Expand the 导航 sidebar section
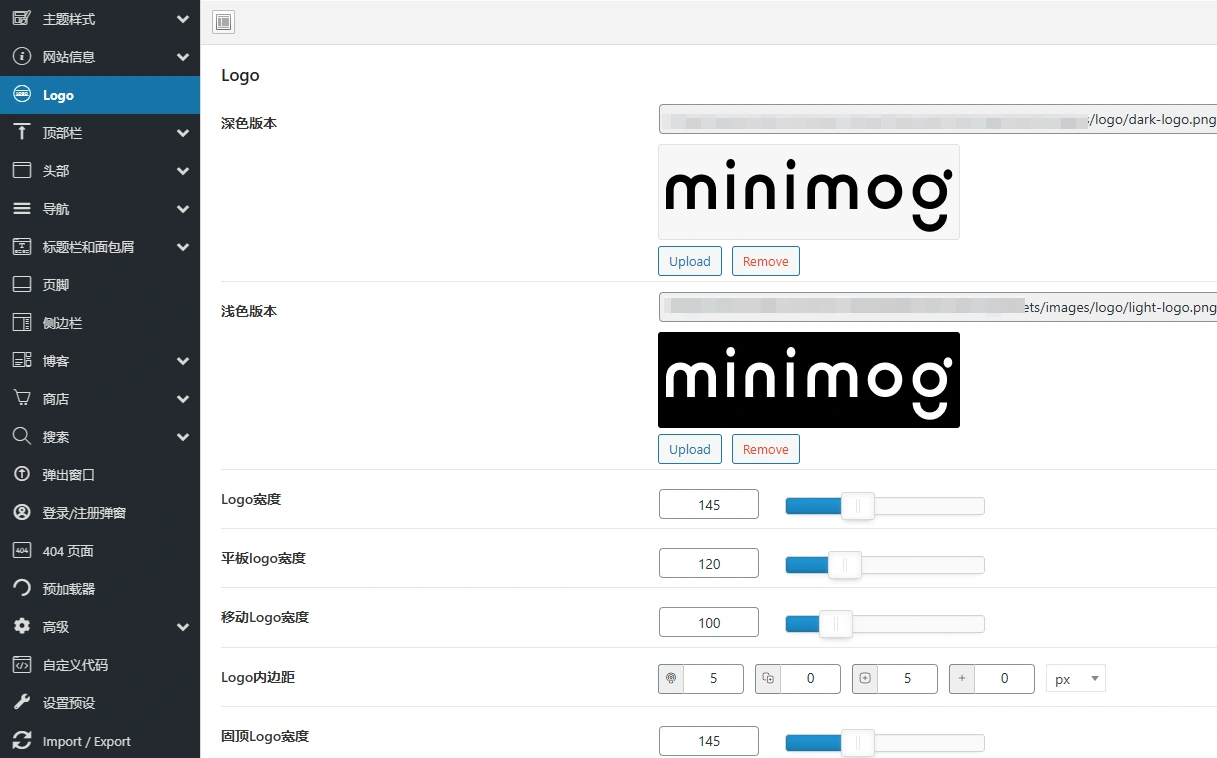The image size is (1217, 758). coord(182,208)
